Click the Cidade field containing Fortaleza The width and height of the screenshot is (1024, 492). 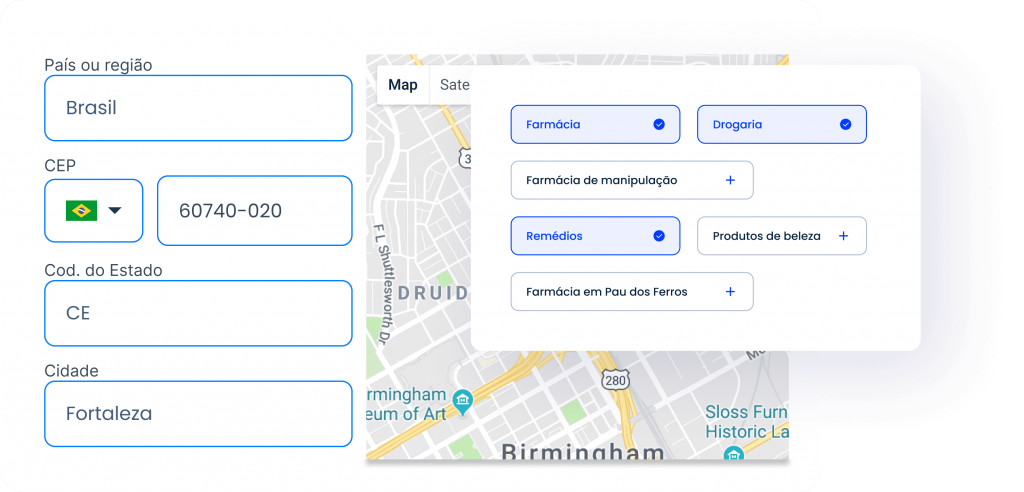[198, 413]
